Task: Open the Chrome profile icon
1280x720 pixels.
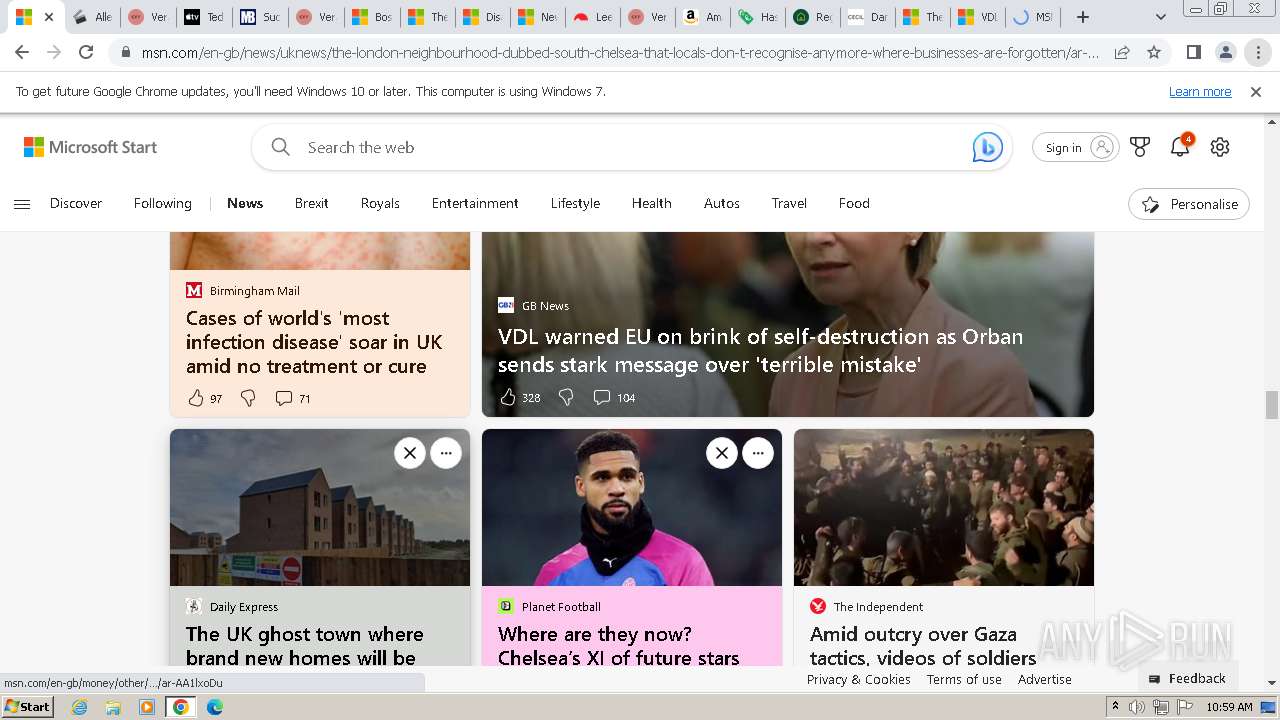Action: click(1226, 52)
